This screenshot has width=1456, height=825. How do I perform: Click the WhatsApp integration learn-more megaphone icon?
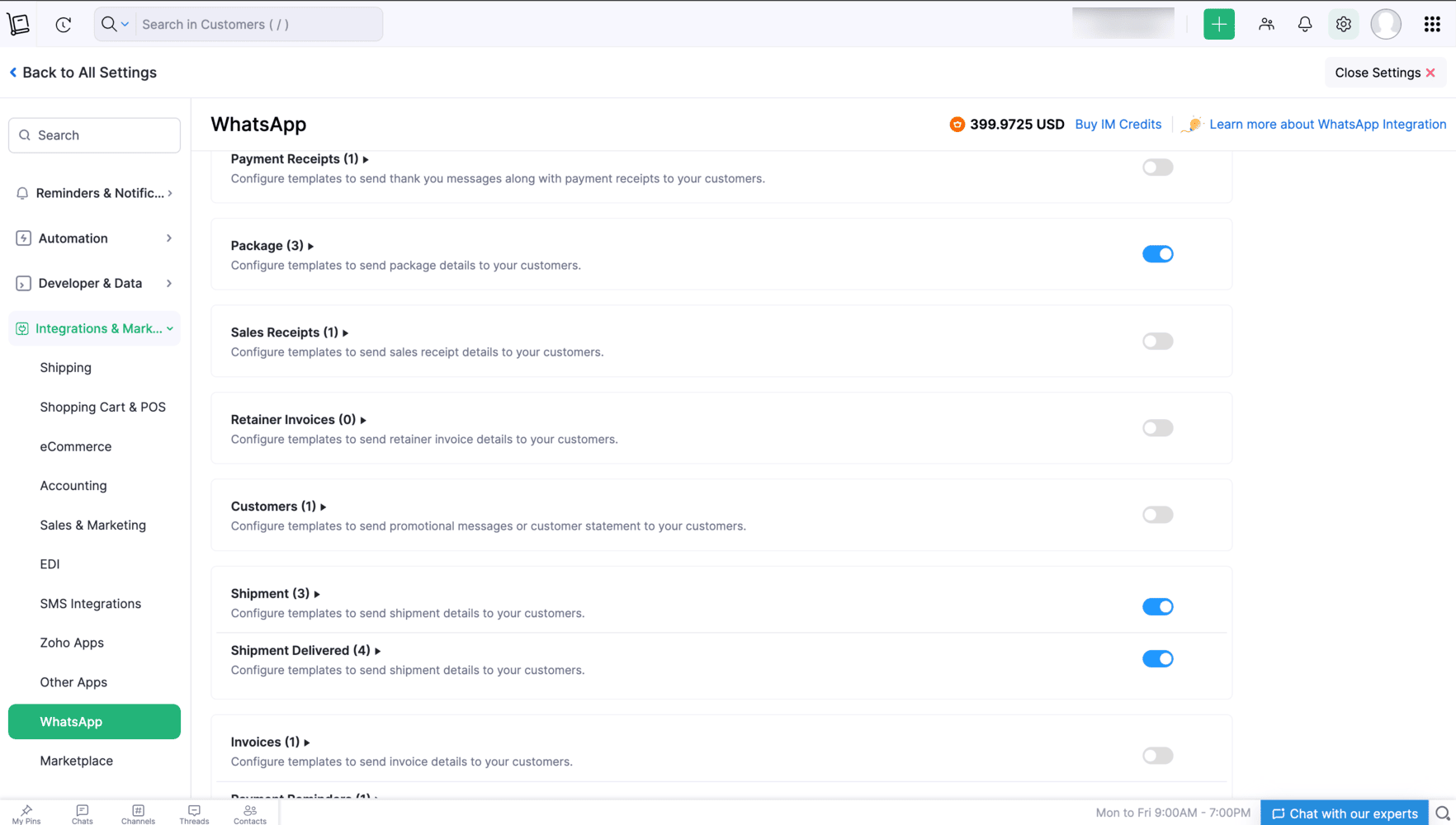(x=1192, y=125)
